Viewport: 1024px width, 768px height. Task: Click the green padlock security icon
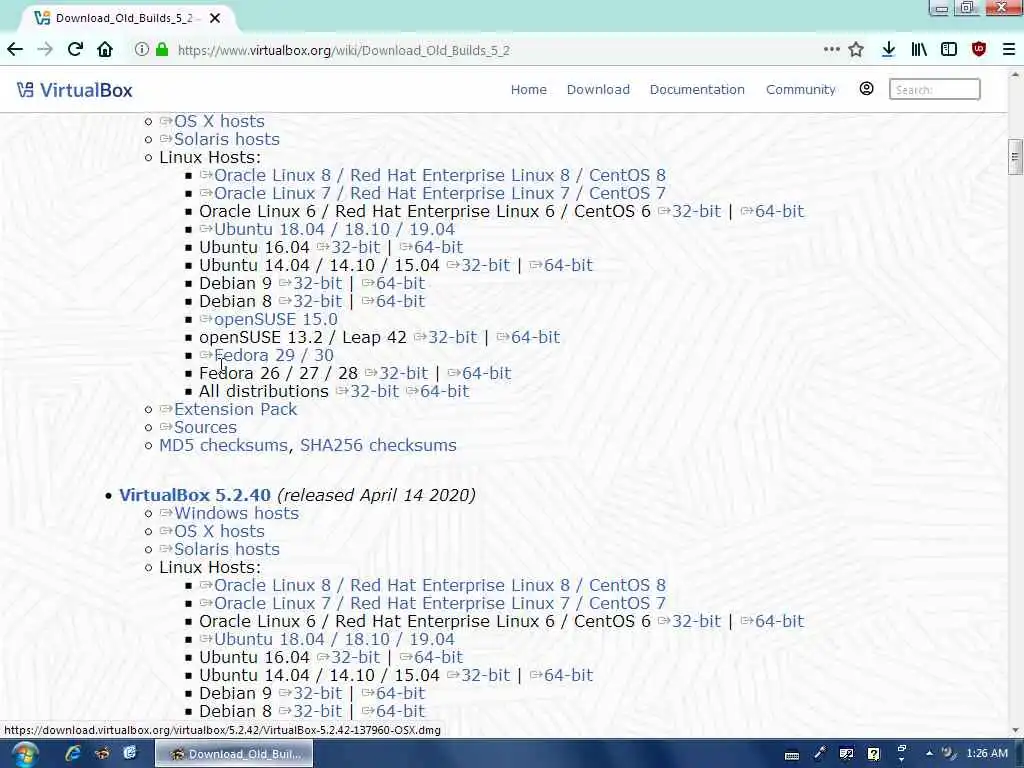[162, 50]
